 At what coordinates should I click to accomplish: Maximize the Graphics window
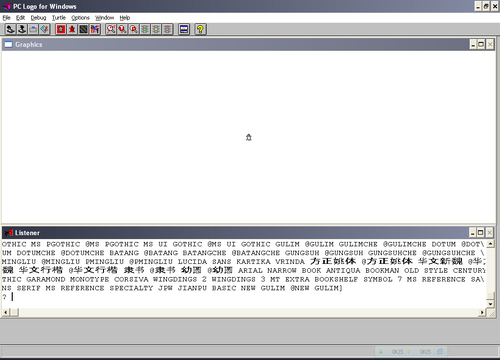pos(481,44)
